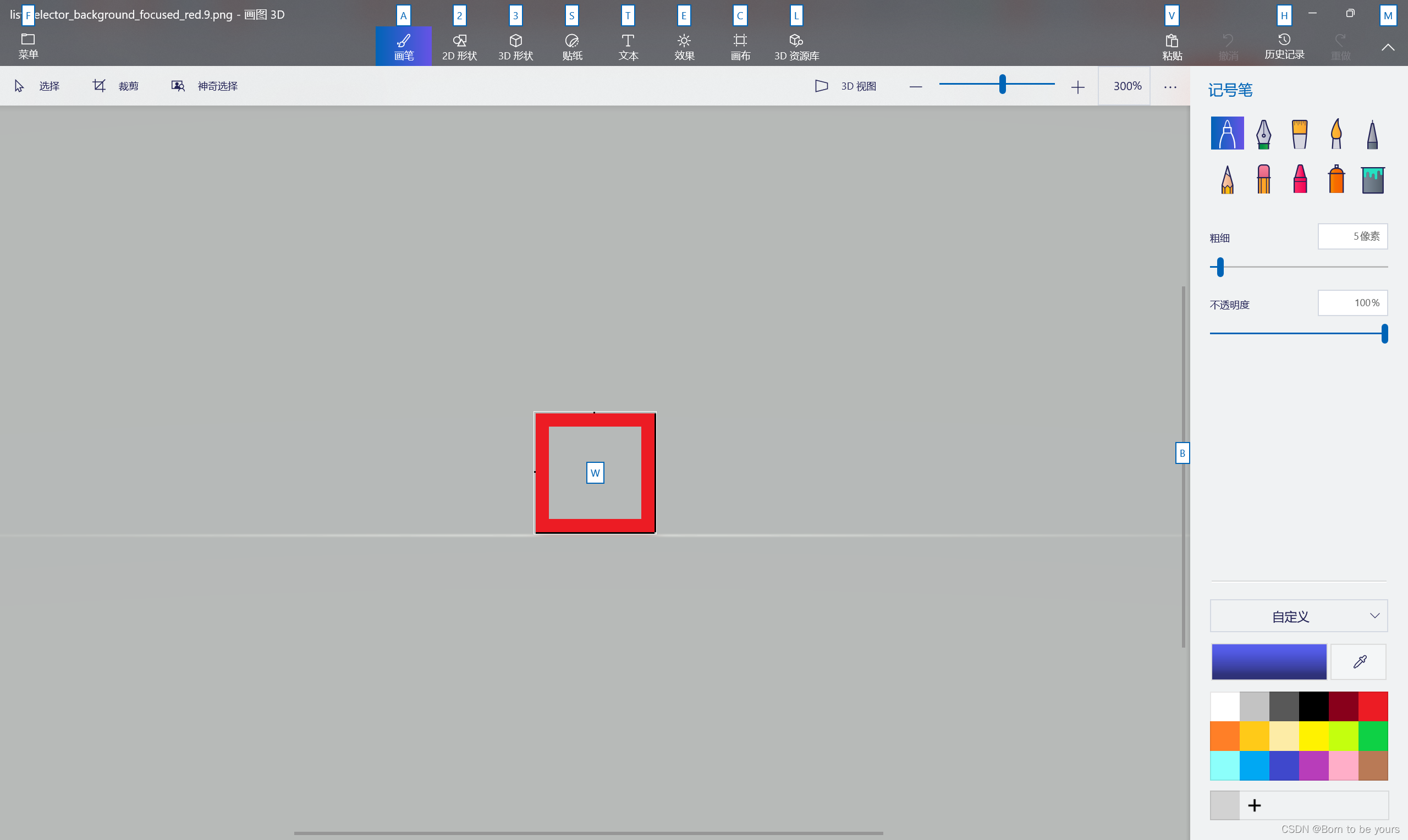Viewport: 1408px width, 840px height.
Task: Choose the pencil brush
Action: click(1227, 180)
